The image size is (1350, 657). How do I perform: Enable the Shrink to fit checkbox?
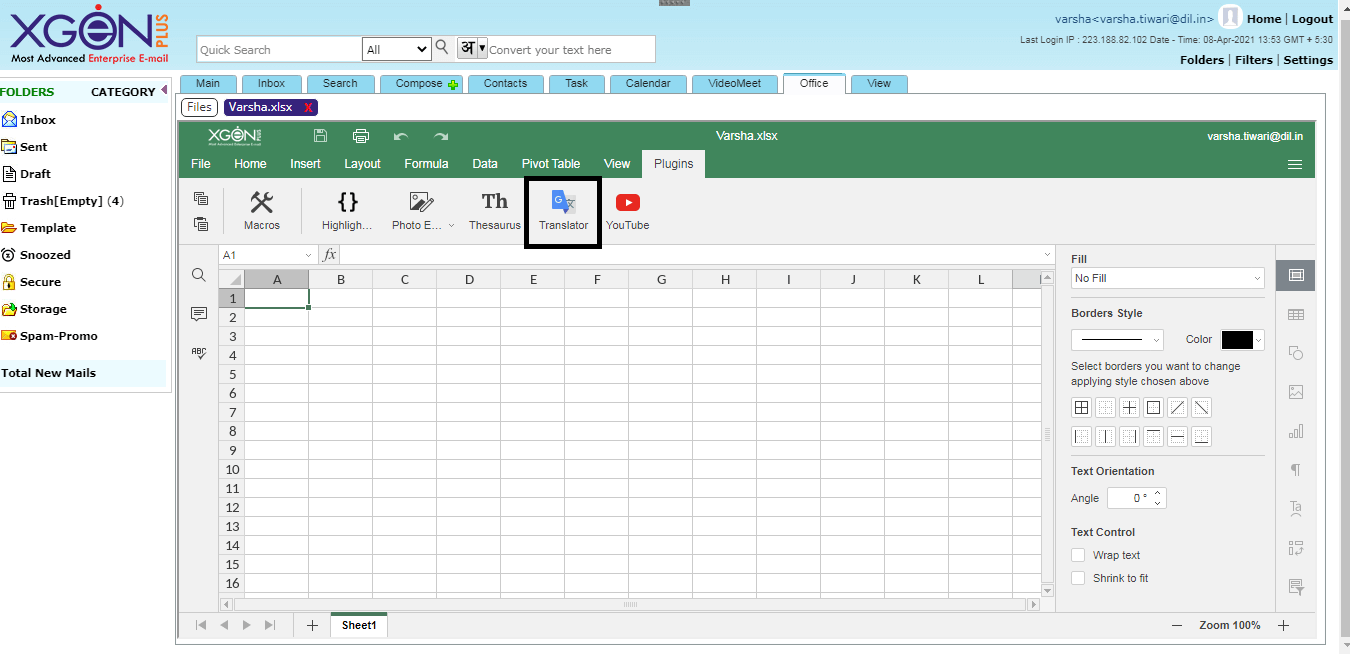click(1078, 578)
